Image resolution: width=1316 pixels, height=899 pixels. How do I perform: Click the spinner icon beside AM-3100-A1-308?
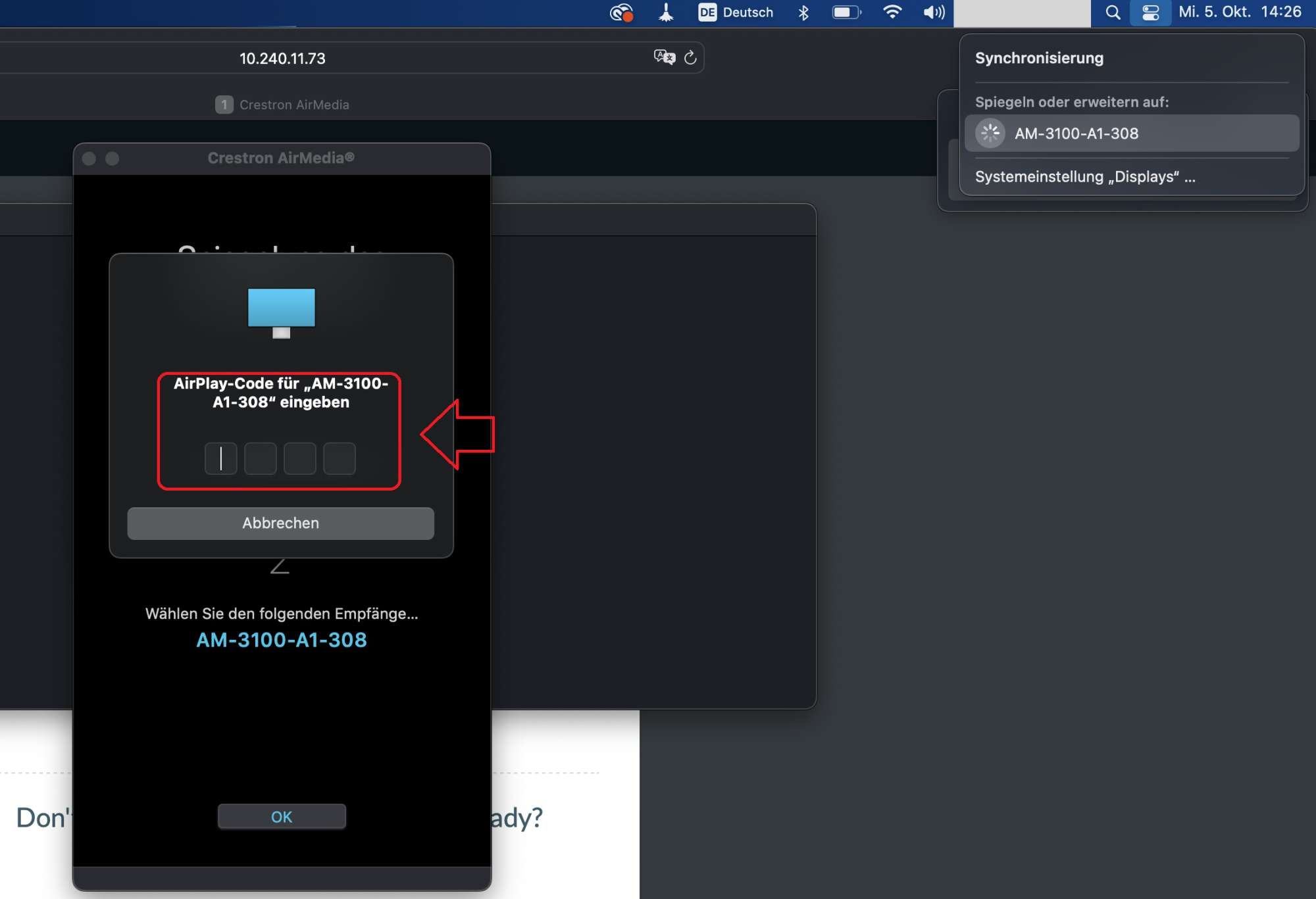coord(990,134)
